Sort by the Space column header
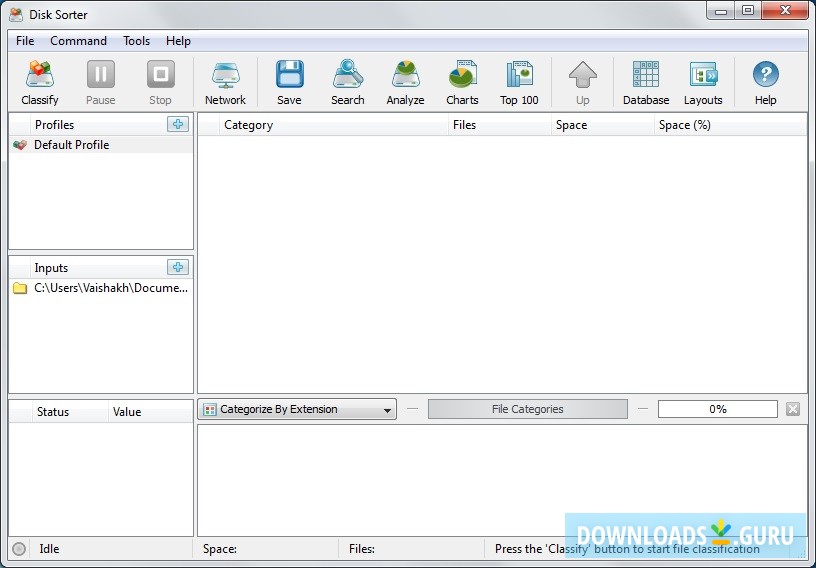The height and width of the screenshot is (568, 816). coord(603,125)
